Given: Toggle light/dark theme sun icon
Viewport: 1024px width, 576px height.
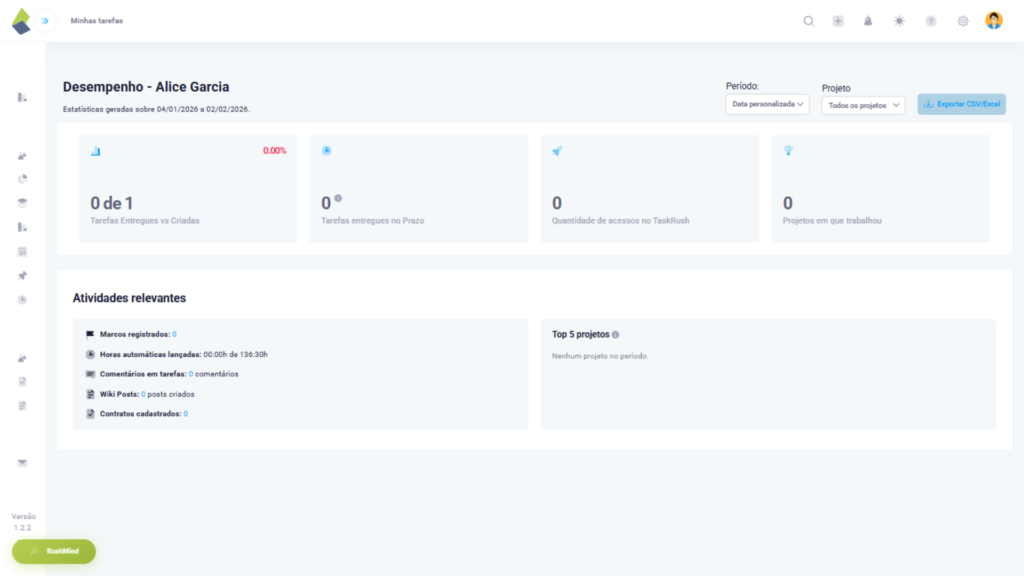Looking at the screenshot, I should coord(899,21).
